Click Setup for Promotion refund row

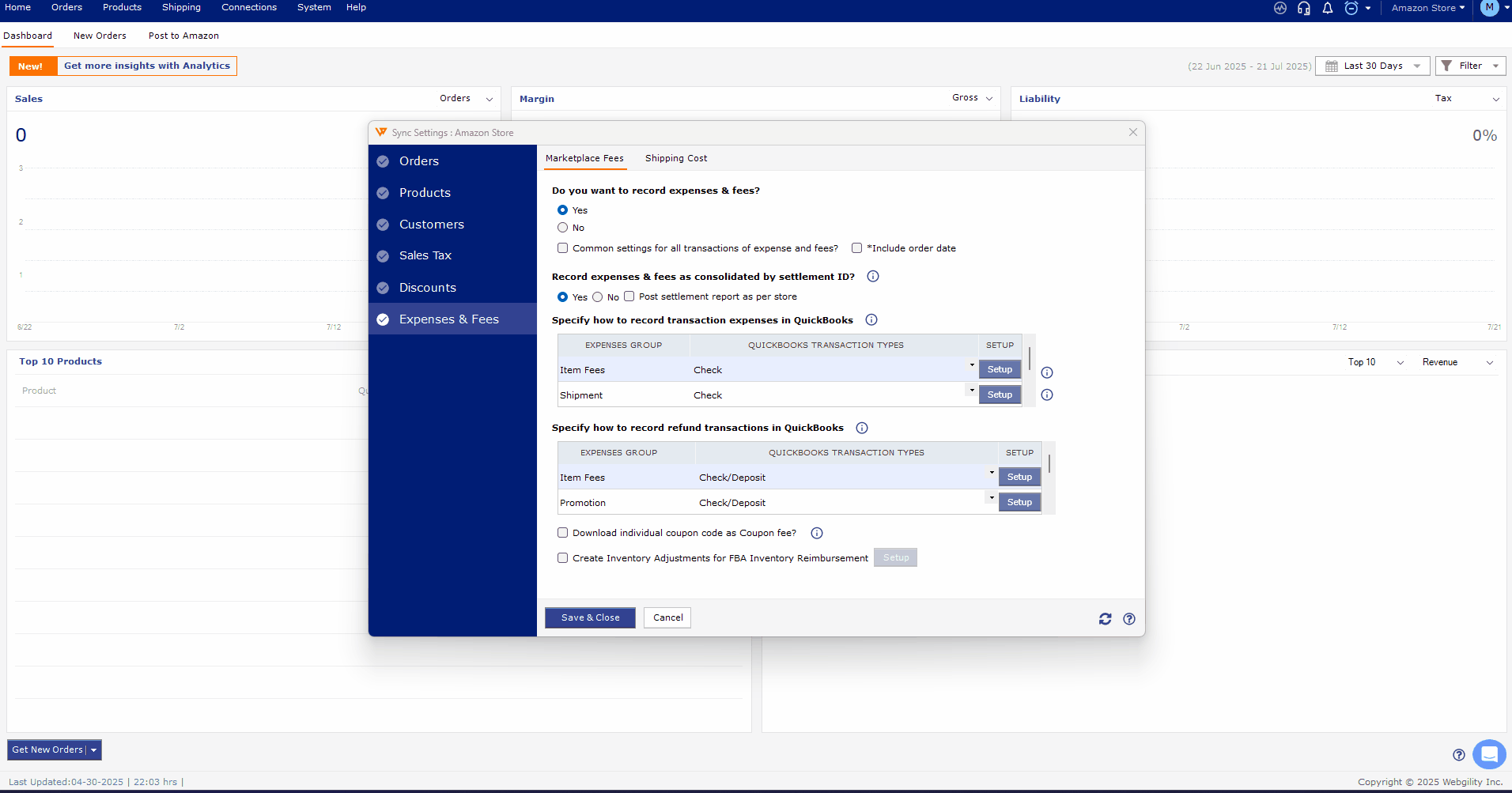[x=1019, y=503]
